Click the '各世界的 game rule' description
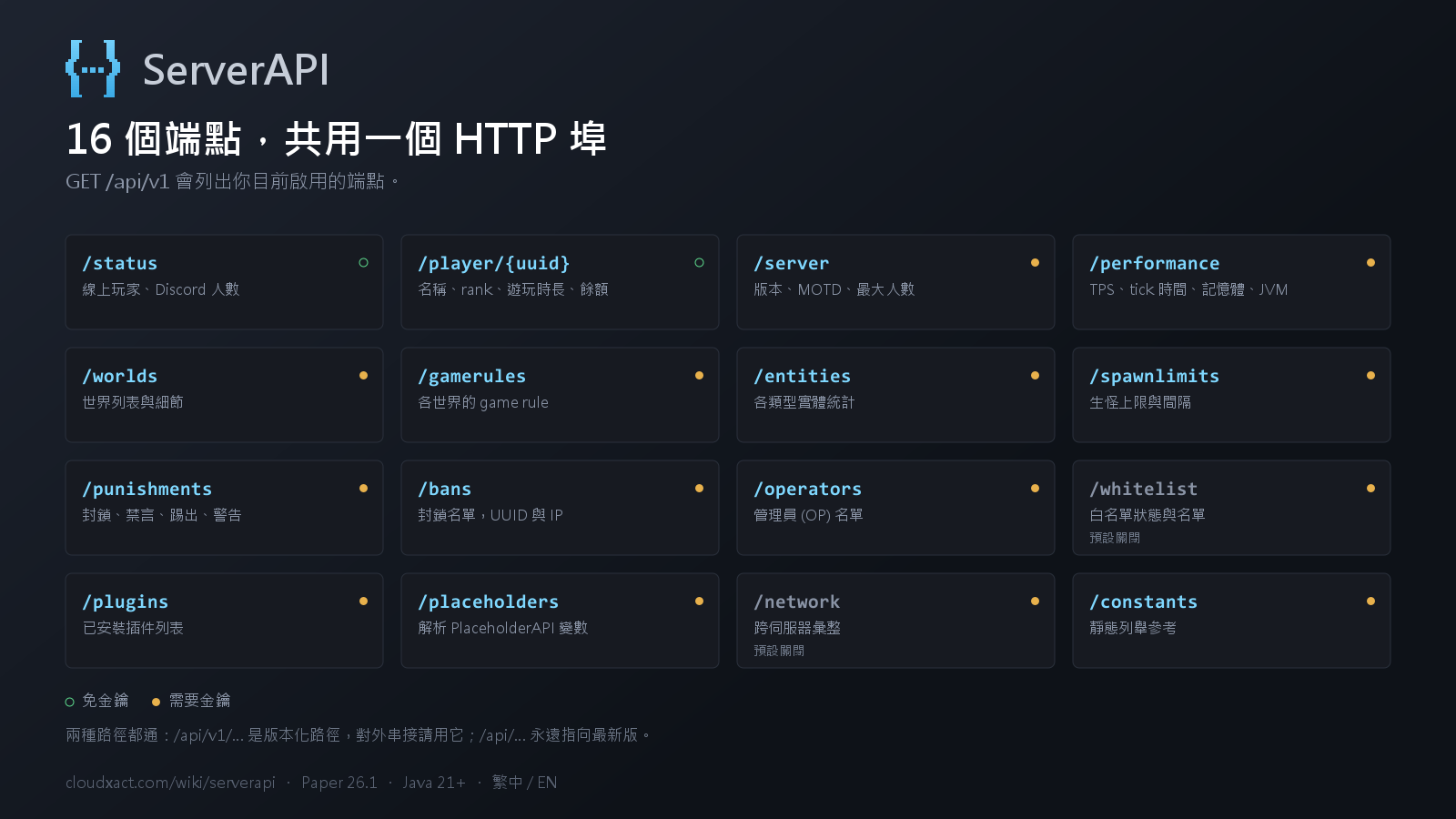The width and height of the screenshot is (1456, 819). 483,402
